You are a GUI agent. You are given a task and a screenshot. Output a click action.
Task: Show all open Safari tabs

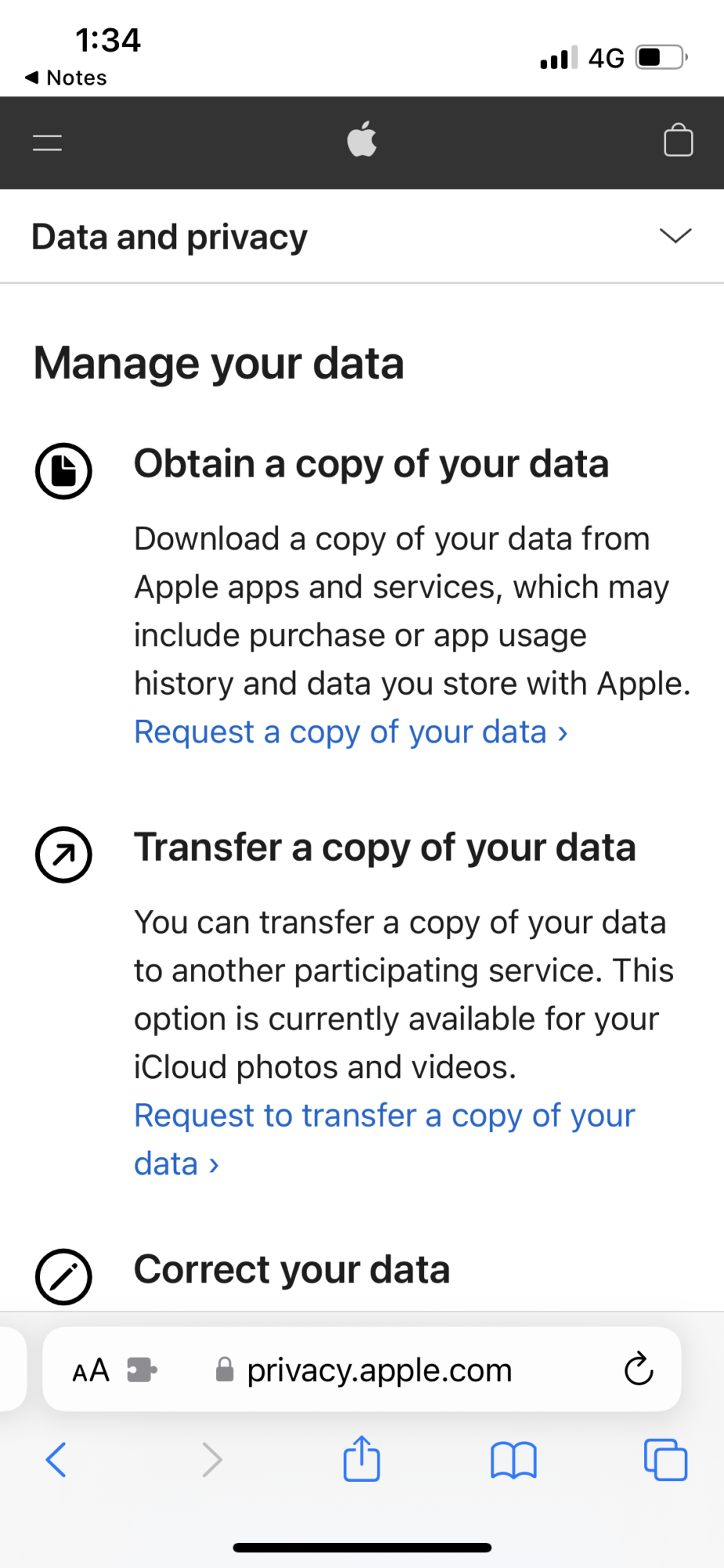point(665,1460)
